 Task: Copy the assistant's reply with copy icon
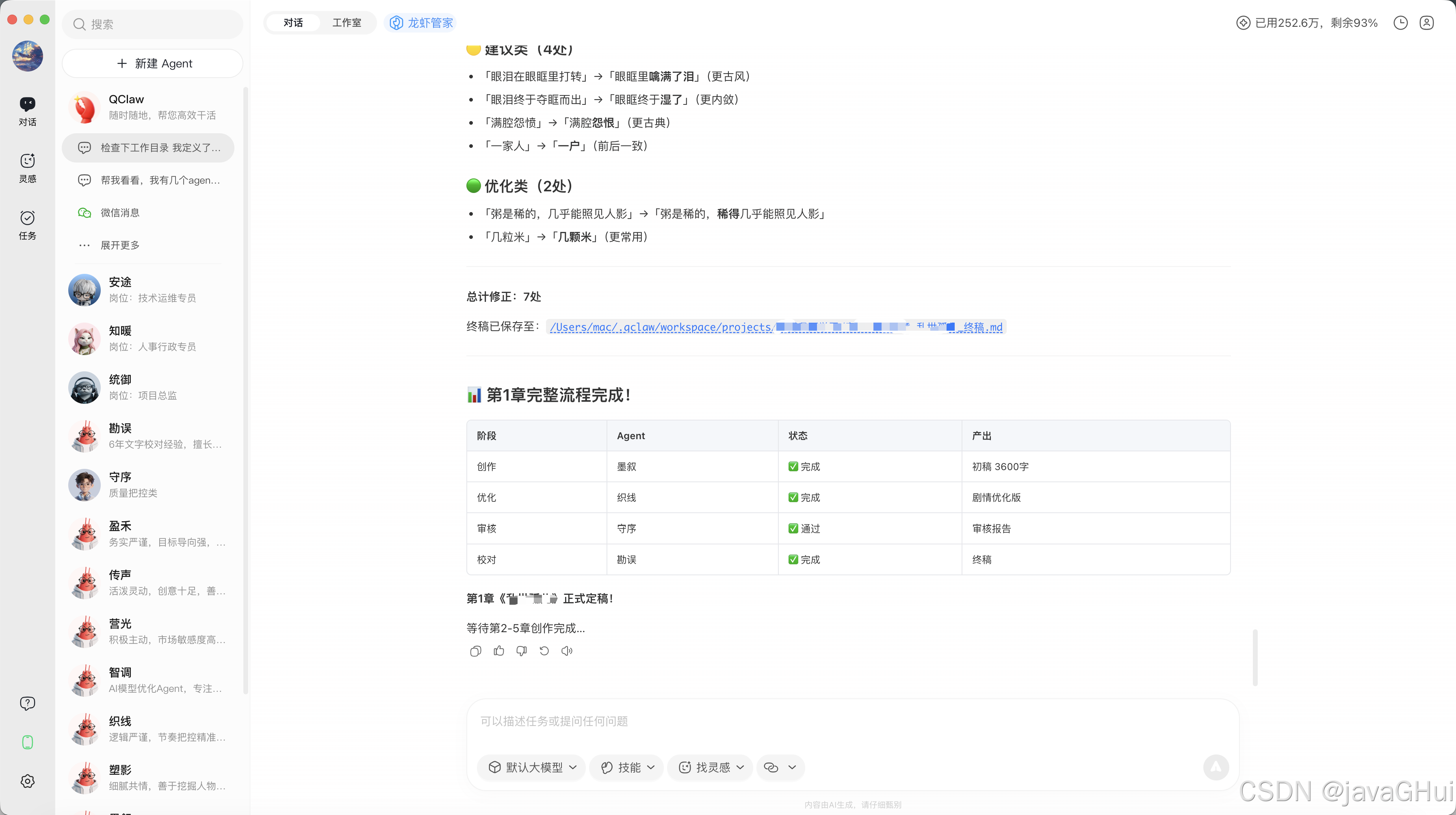[x=475, y=651]
